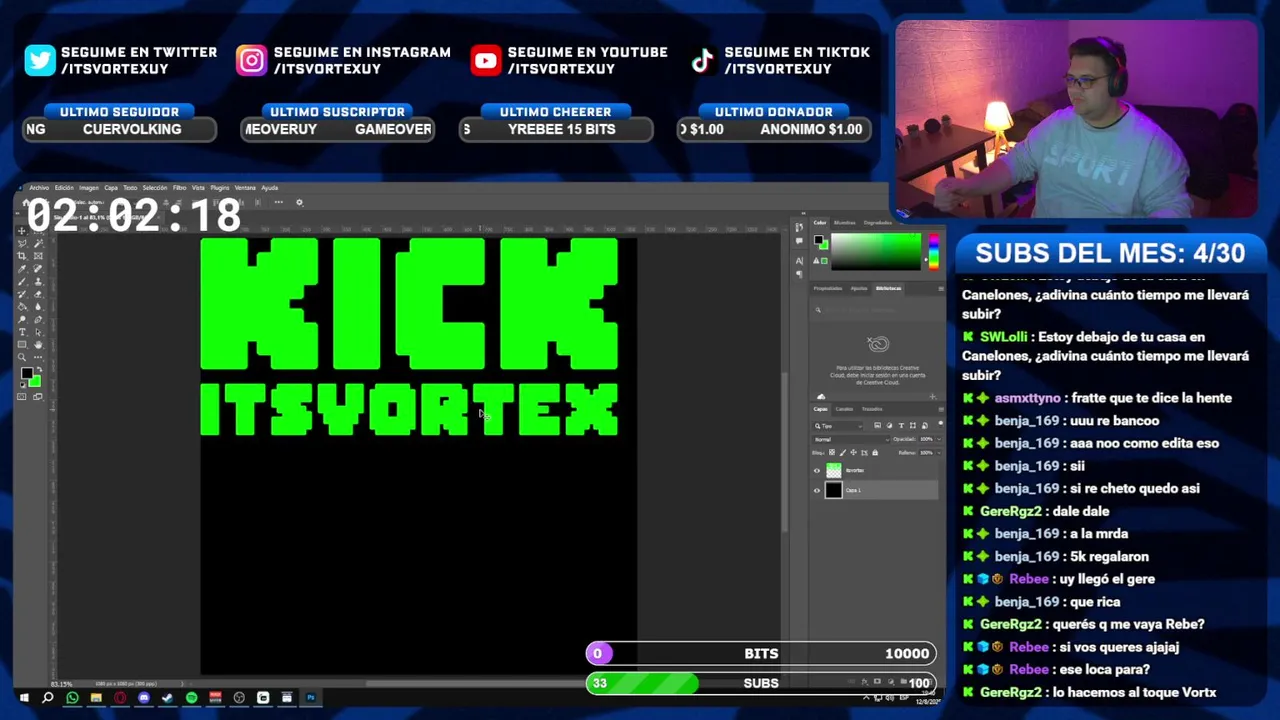Select the Eyedropper tool

click(x=22, y=268)
